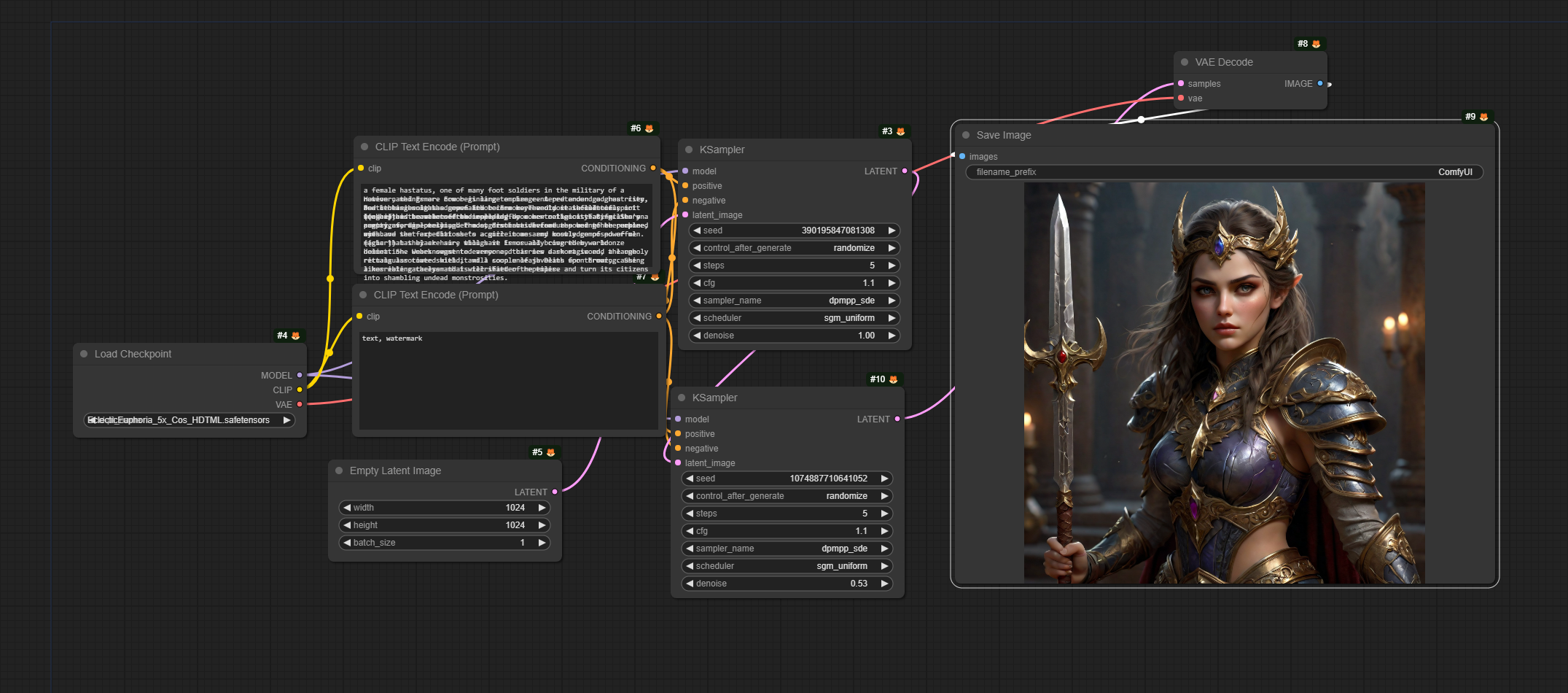Screen dimensions: 1568x693
Task: Click the MODEL output port on Load Checkpoint
Action: click(300, 376)
